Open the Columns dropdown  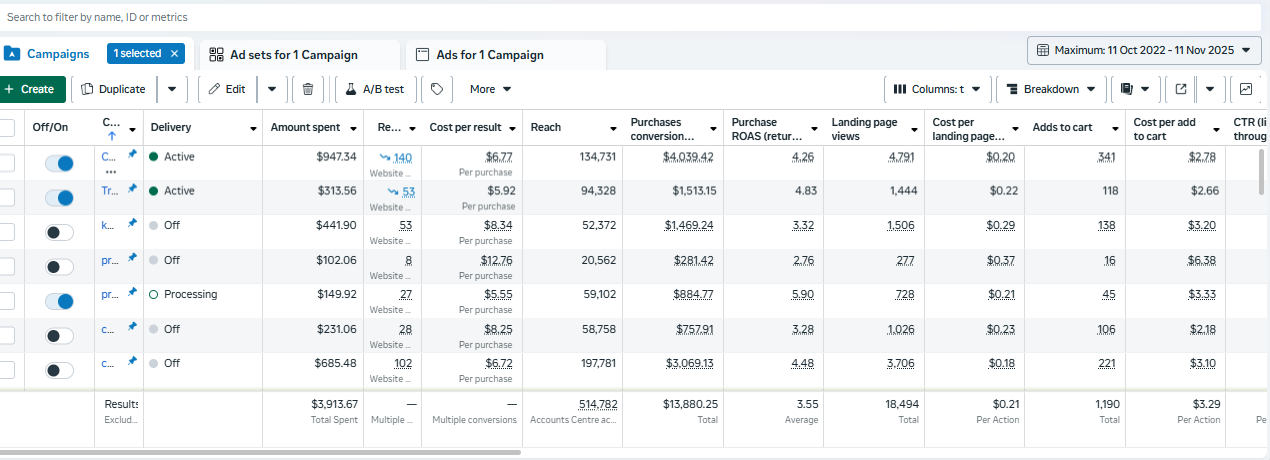click(x=936, y=89)
